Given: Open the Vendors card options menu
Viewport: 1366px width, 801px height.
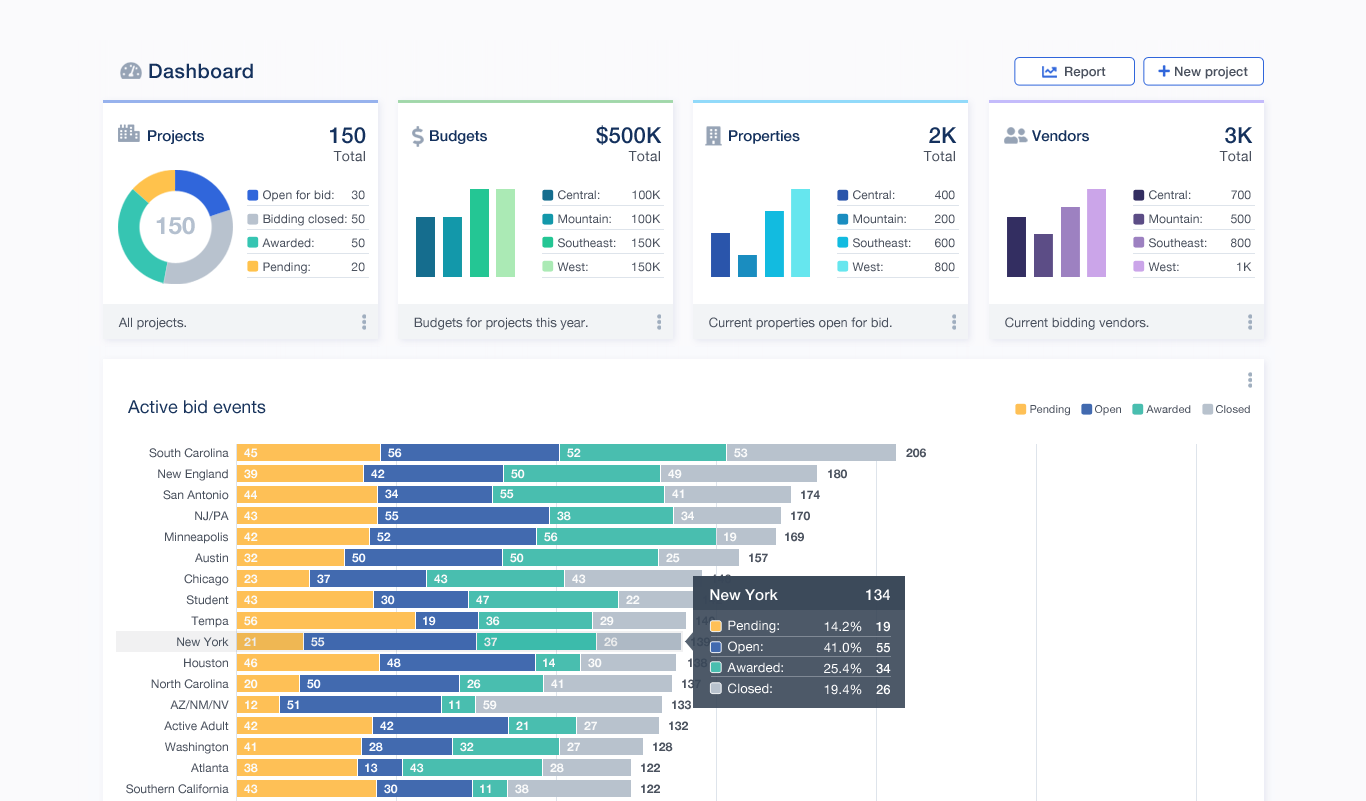Looking at the screenshot, I should (1250, 322).
